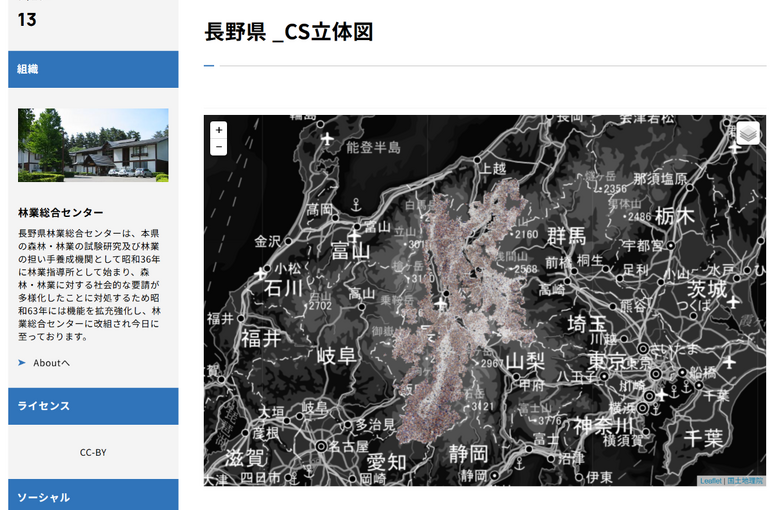The image size is (770, 510).
Task: Click the 静岡 prefecture label on map
Action: point(468,454)
